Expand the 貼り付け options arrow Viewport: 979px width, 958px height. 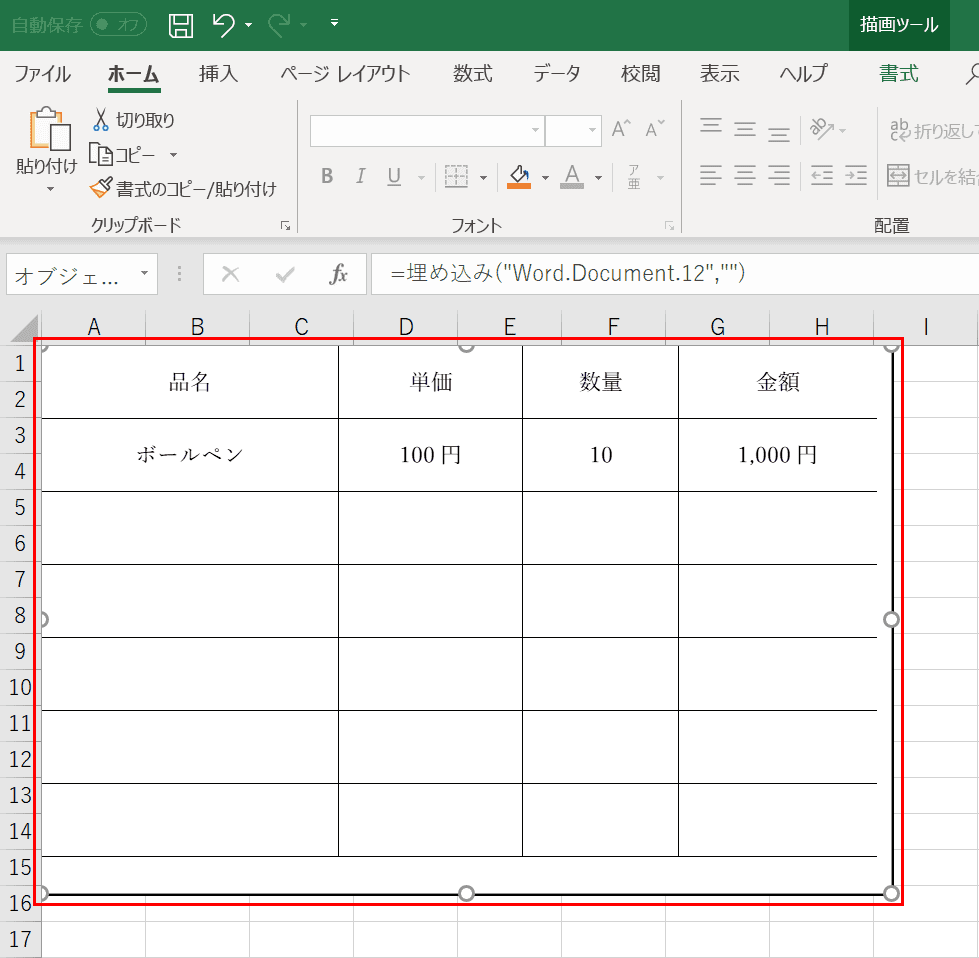point(50,189)
